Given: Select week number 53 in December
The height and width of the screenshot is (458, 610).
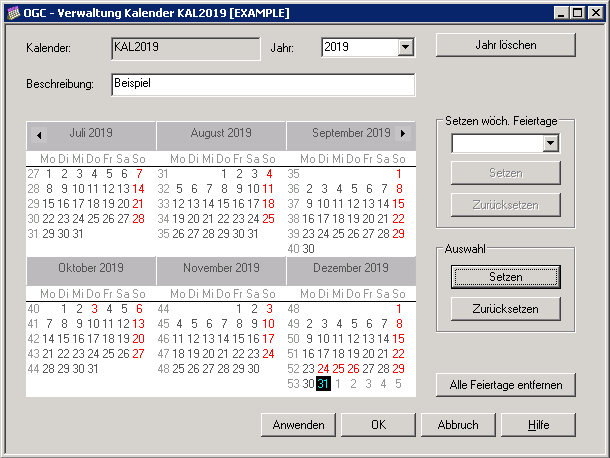Looking at the screenshot, I should point(293,384).
